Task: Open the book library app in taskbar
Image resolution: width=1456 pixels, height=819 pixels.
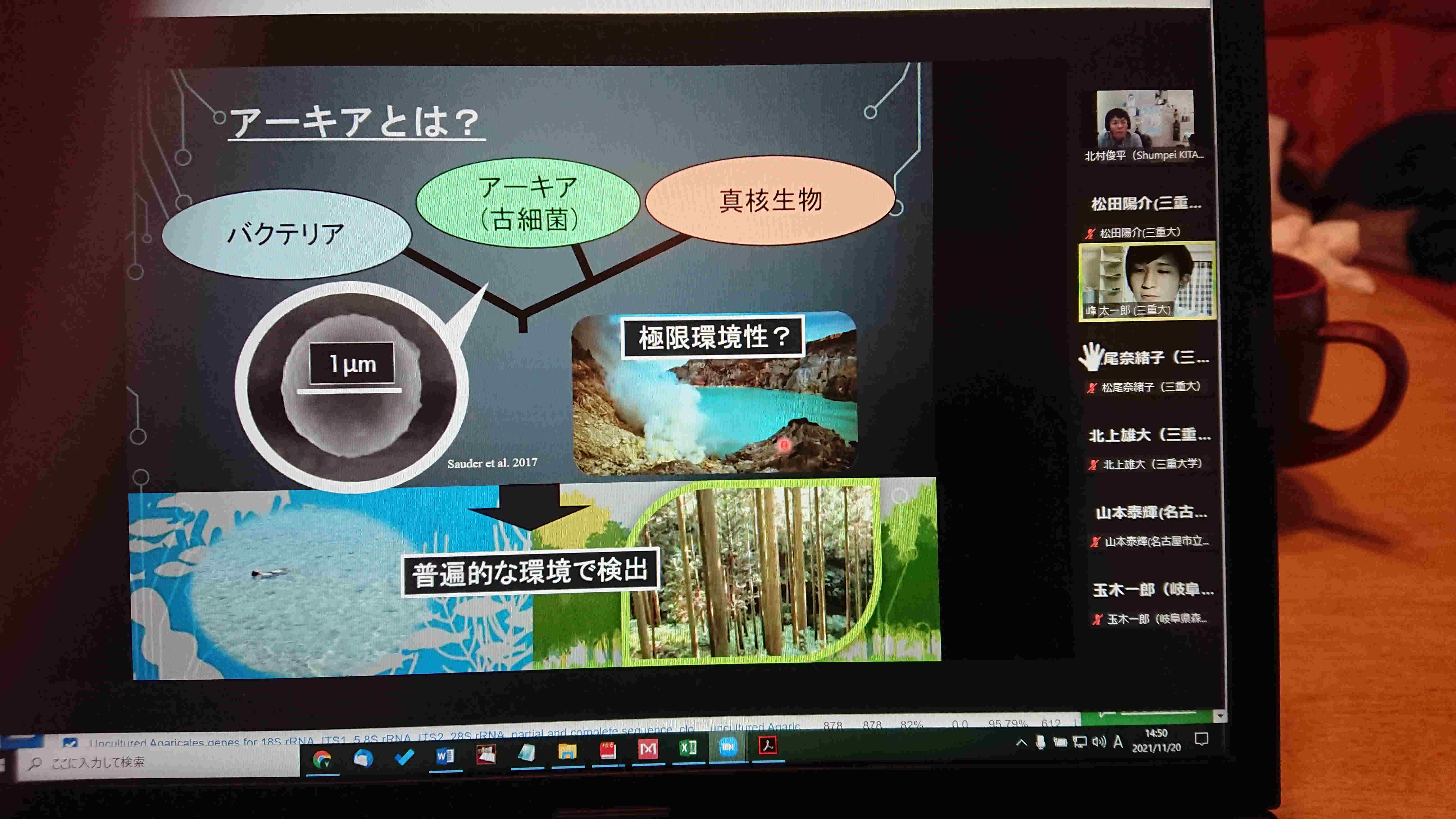Action: click(x=486, y=754)
